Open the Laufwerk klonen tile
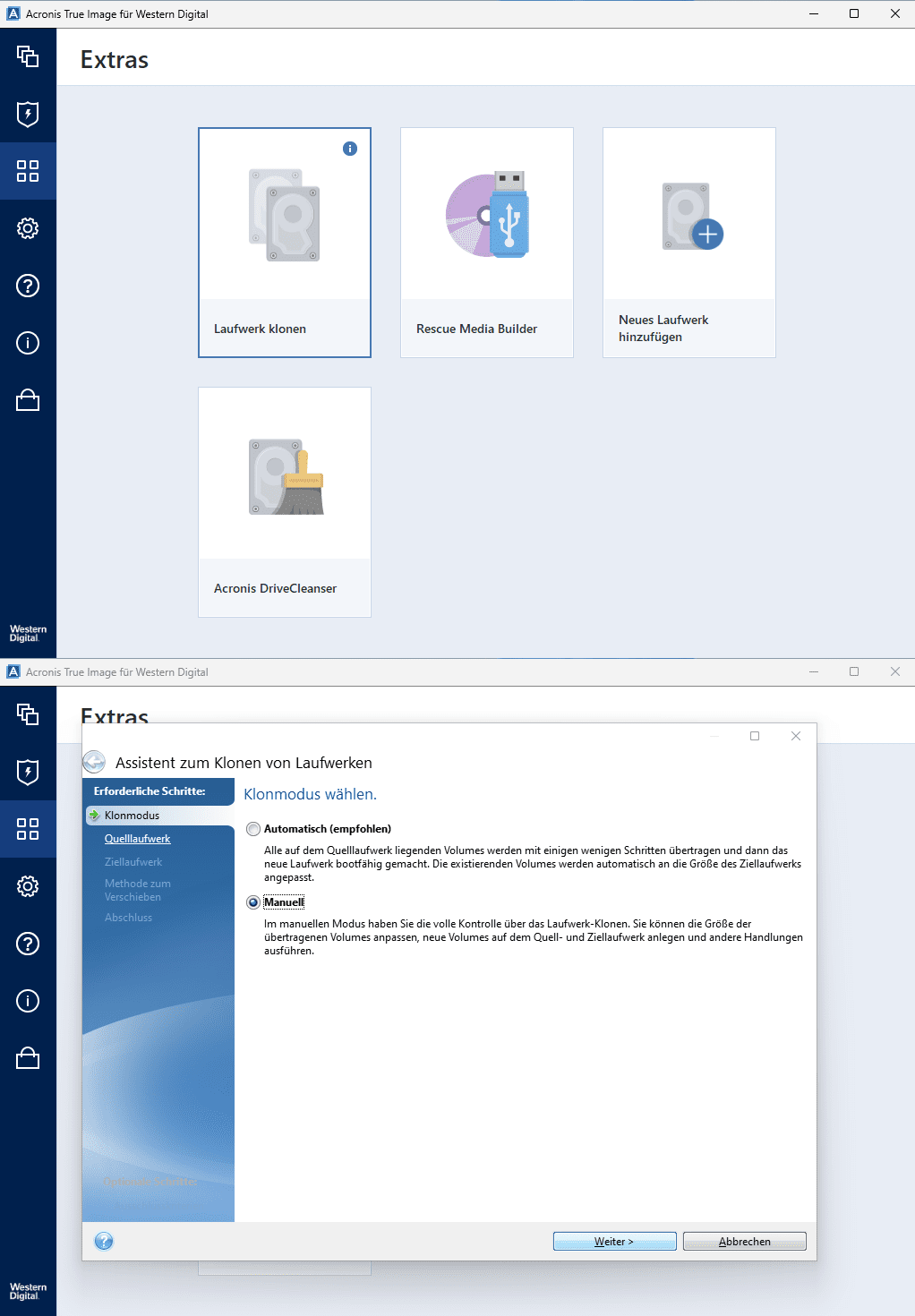The image size is (915, 1316). [x=285, y=243]
